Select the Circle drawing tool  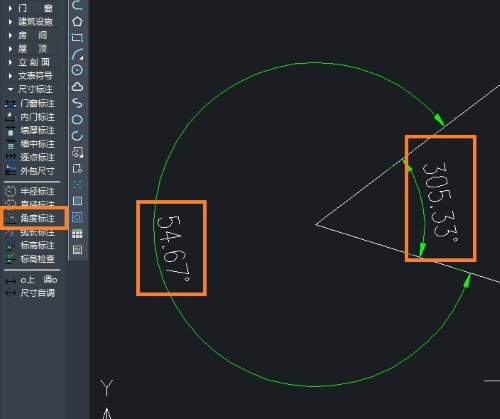tap(77, 70)
